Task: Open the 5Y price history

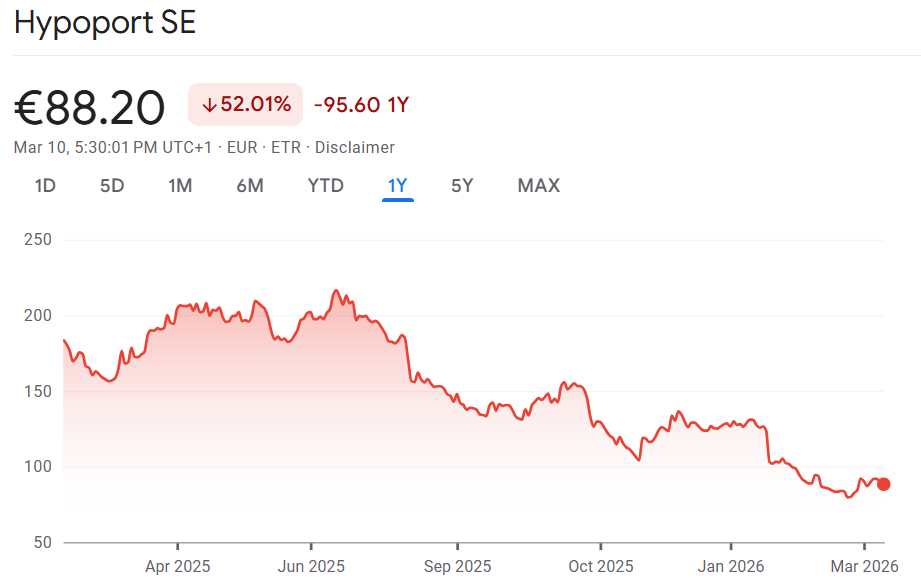Action: [x=462, y=185]
